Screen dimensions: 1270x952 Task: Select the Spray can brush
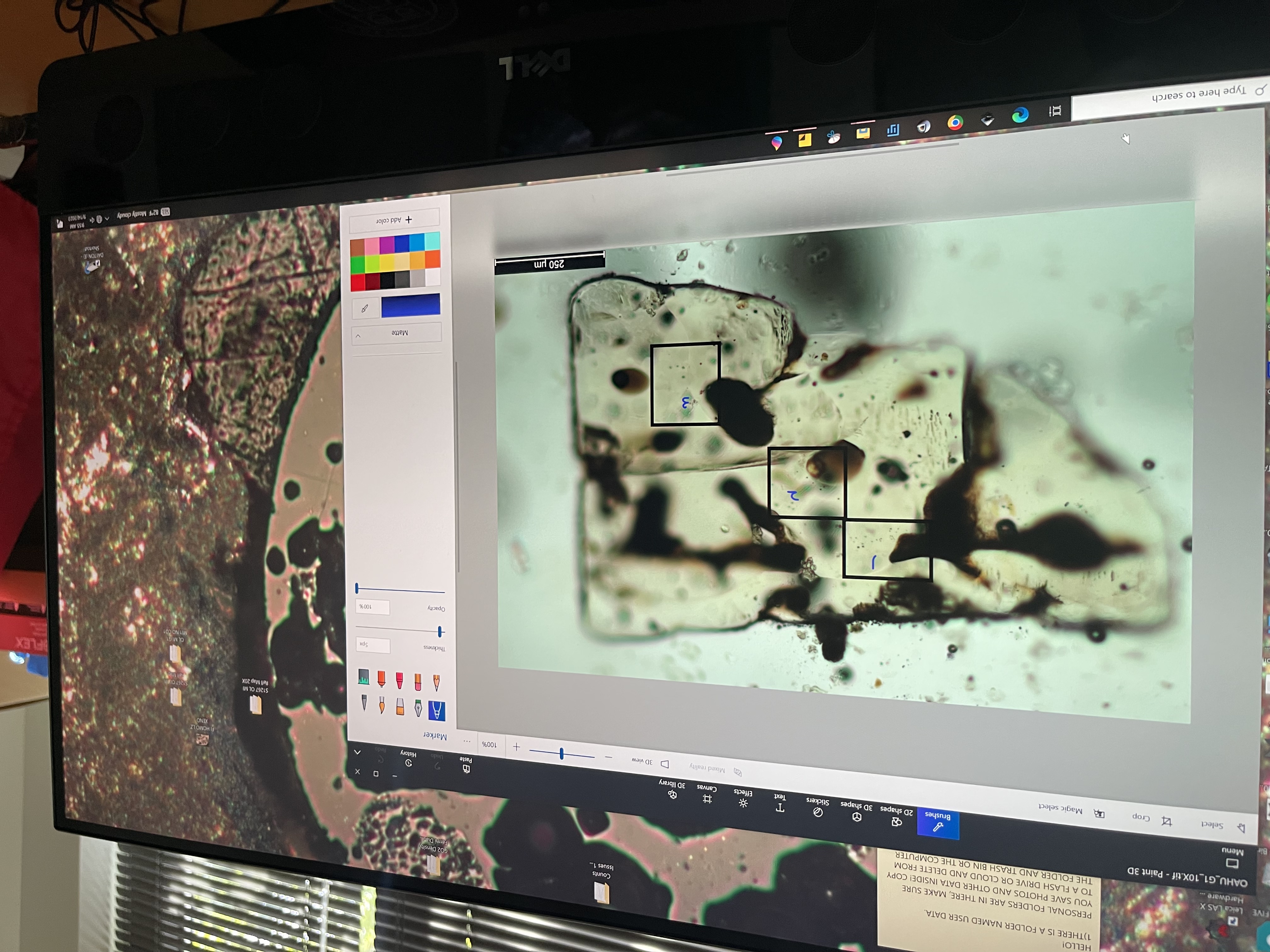tap(381, 679)
